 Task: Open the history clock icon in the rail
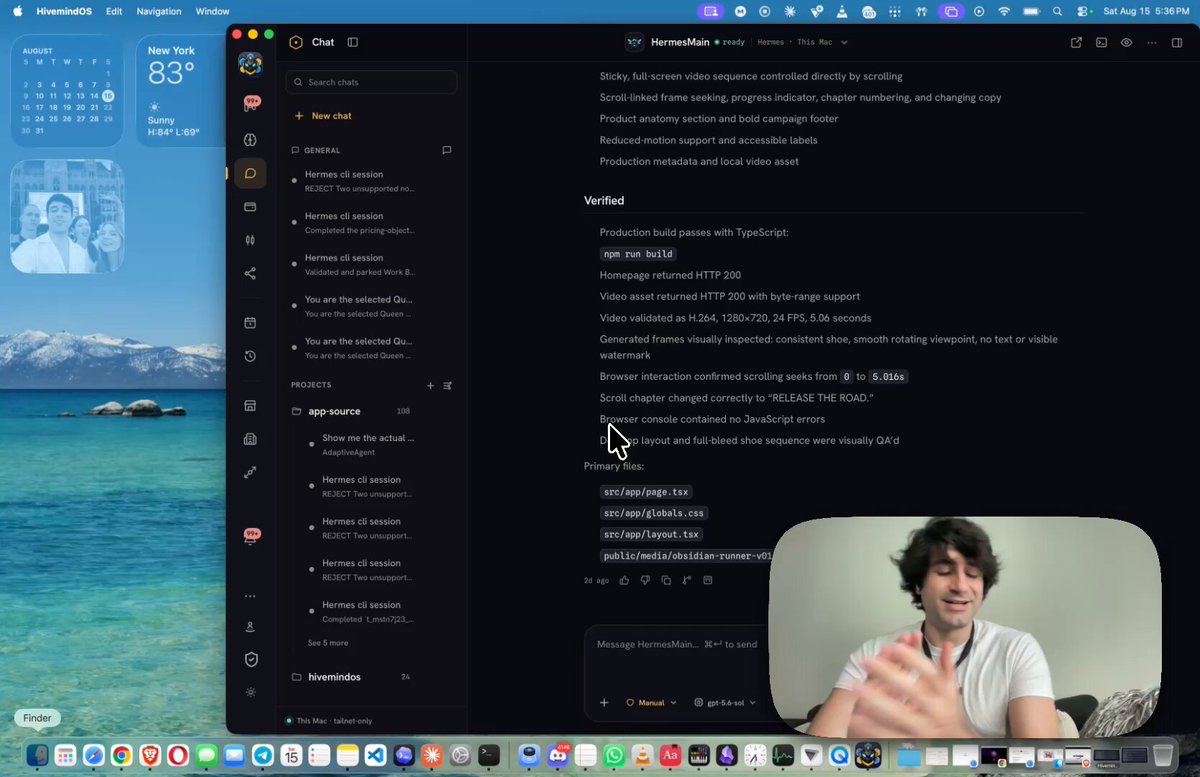tap(250, 356)
